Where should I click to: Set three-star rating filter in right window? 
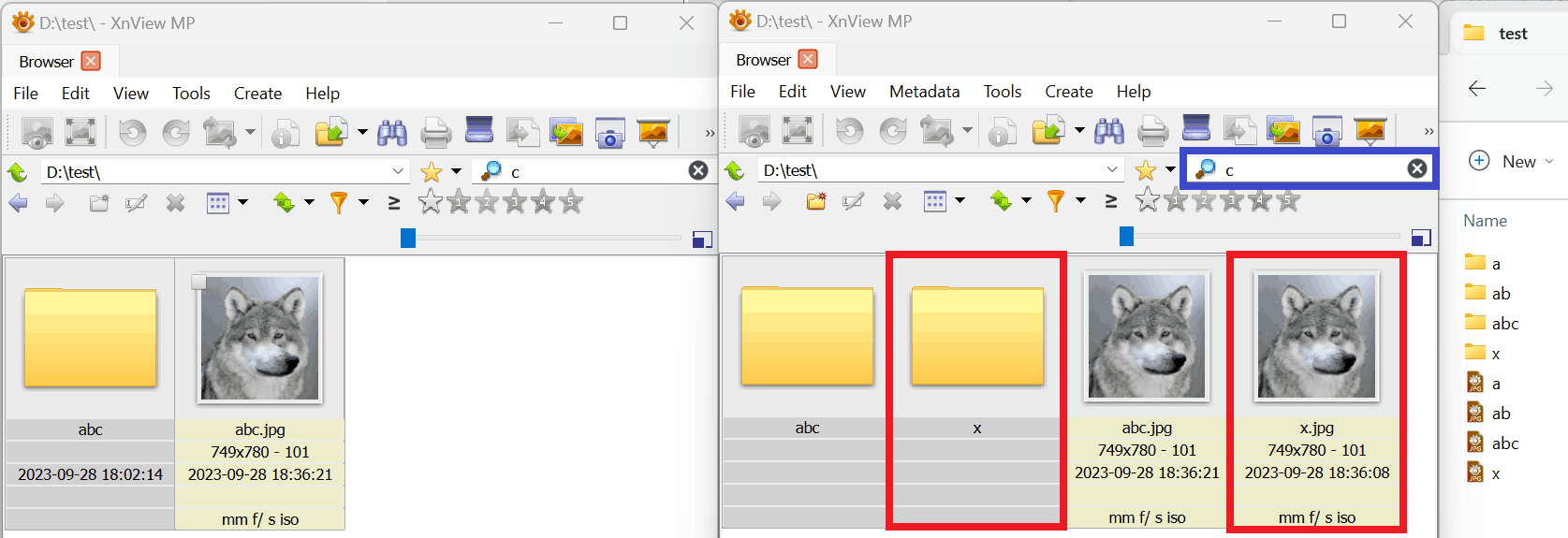(x=1232, y=199)
